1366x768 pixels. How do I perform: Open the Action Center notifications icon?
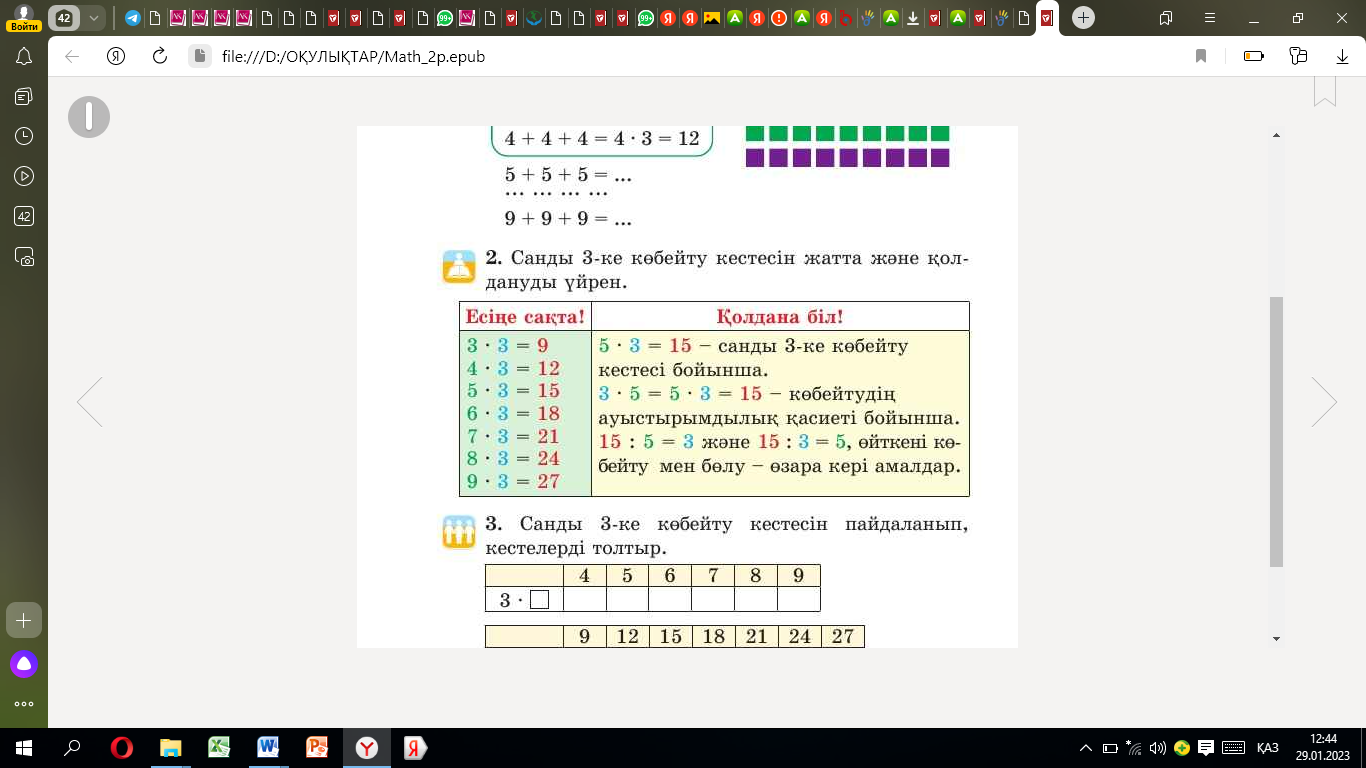pos(1206,748)
